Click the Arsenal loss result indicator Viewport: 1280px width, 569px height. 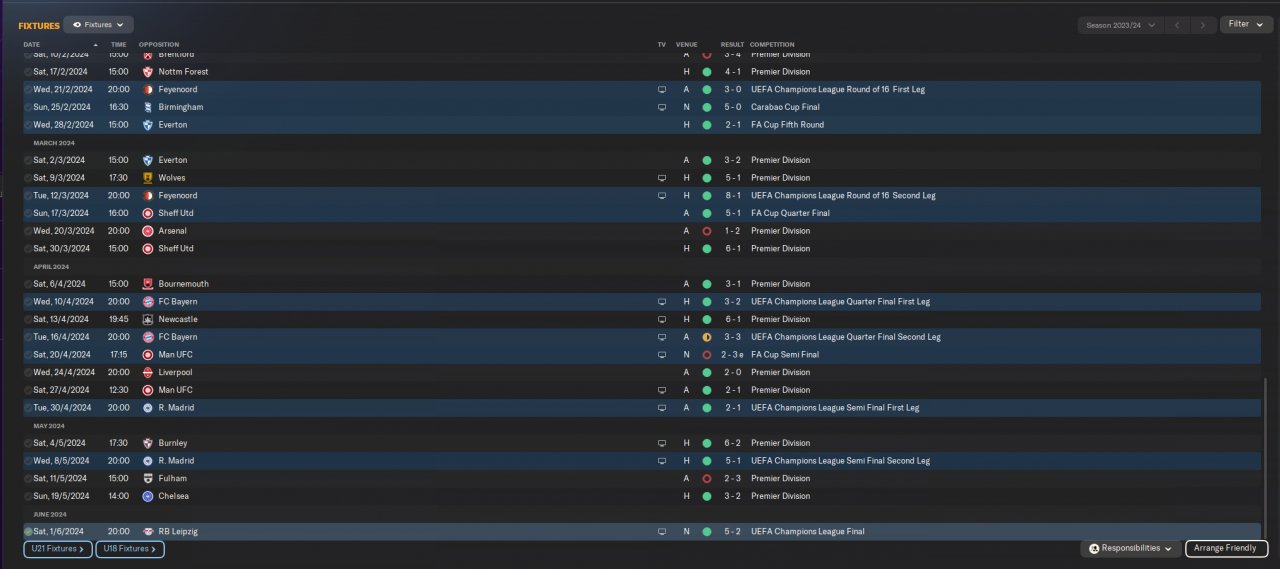click(x=707, y=231)
